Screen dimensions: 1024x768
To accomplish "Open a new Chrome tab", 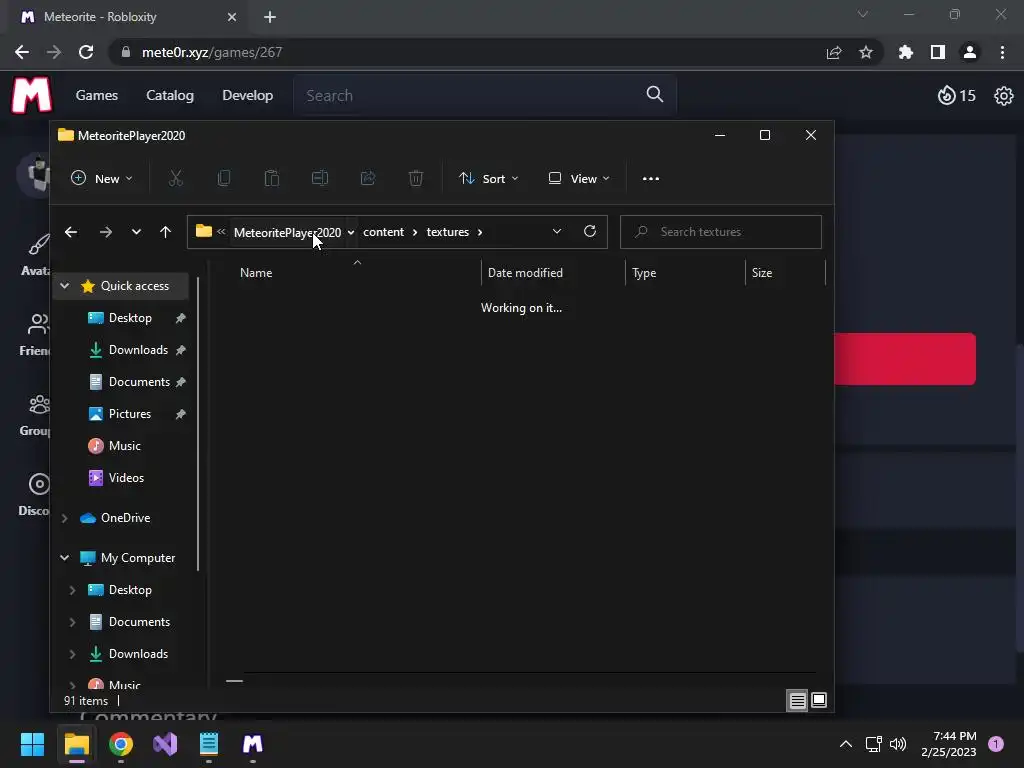I will point(270,17).
